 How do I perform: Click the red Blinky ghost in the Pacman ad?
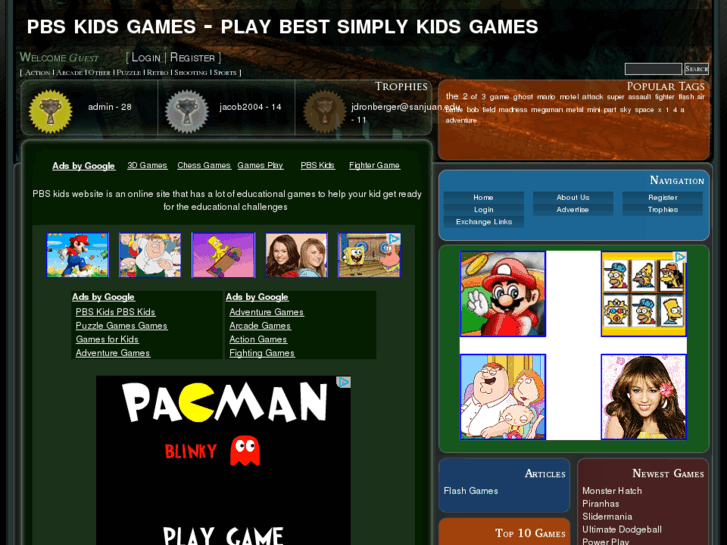[245, 450]
